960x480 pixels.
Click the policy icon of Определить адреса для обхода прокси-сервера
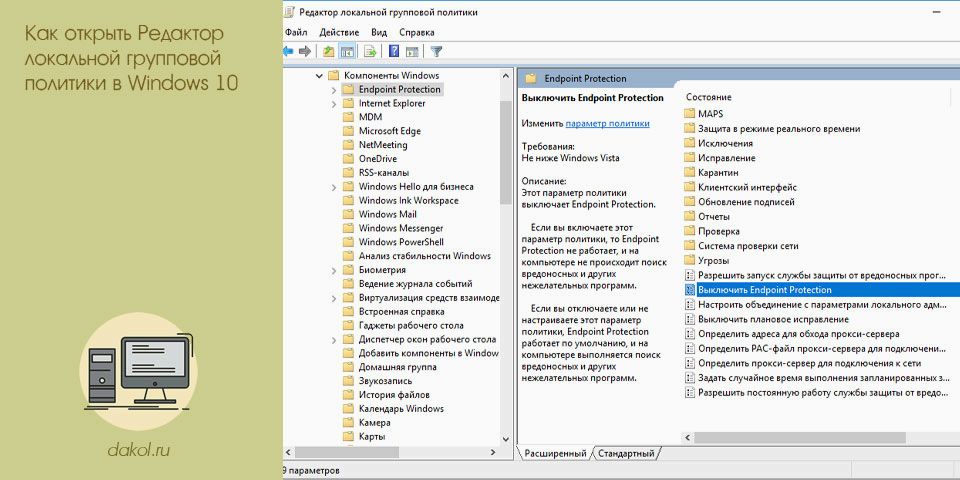(689, 334)
